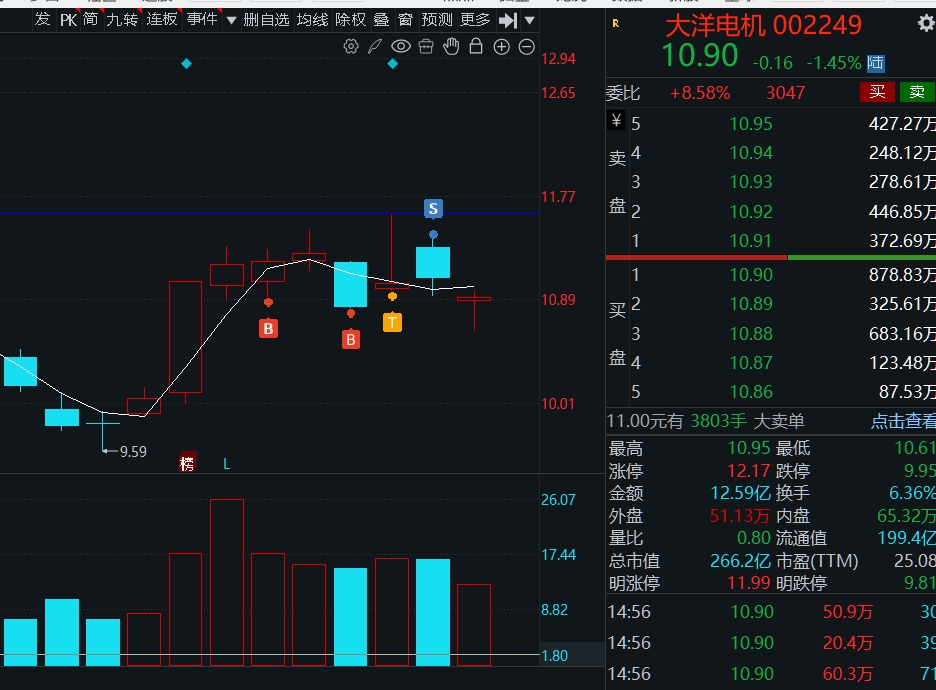Select buy level 1 price 10.90

[751, 275]
